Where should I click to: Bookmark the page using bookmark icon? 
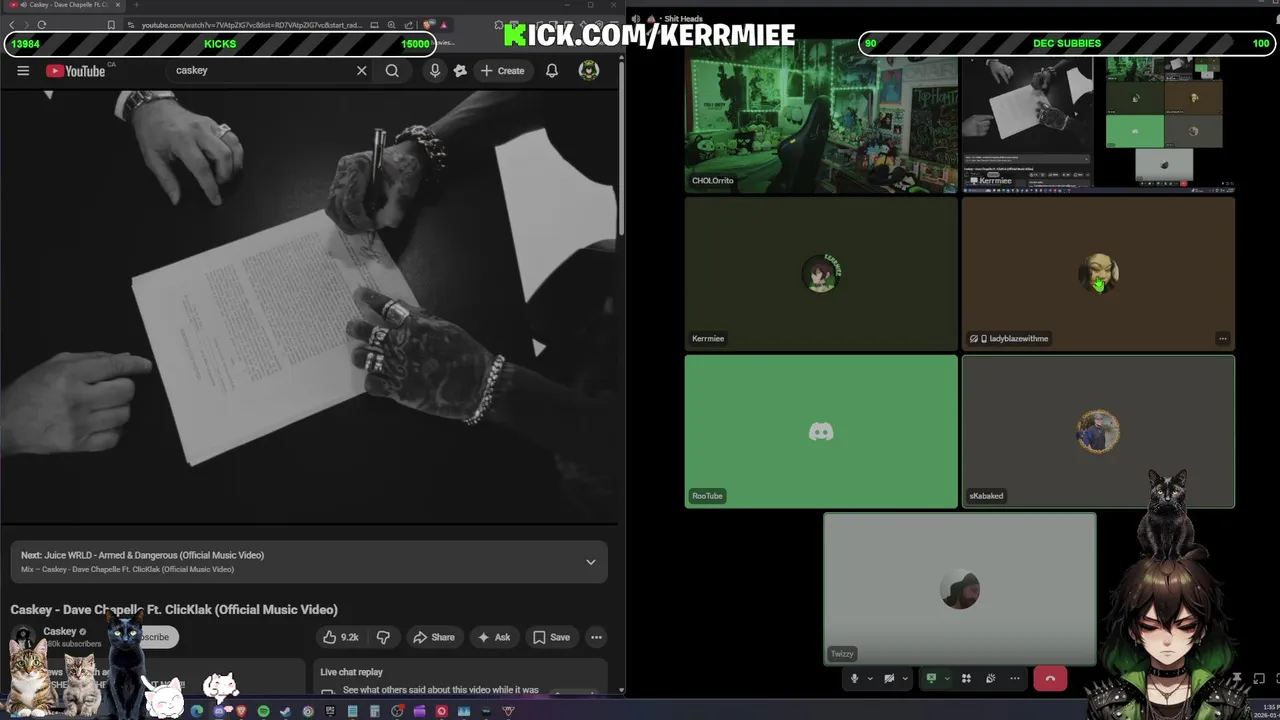pos(111,25)
